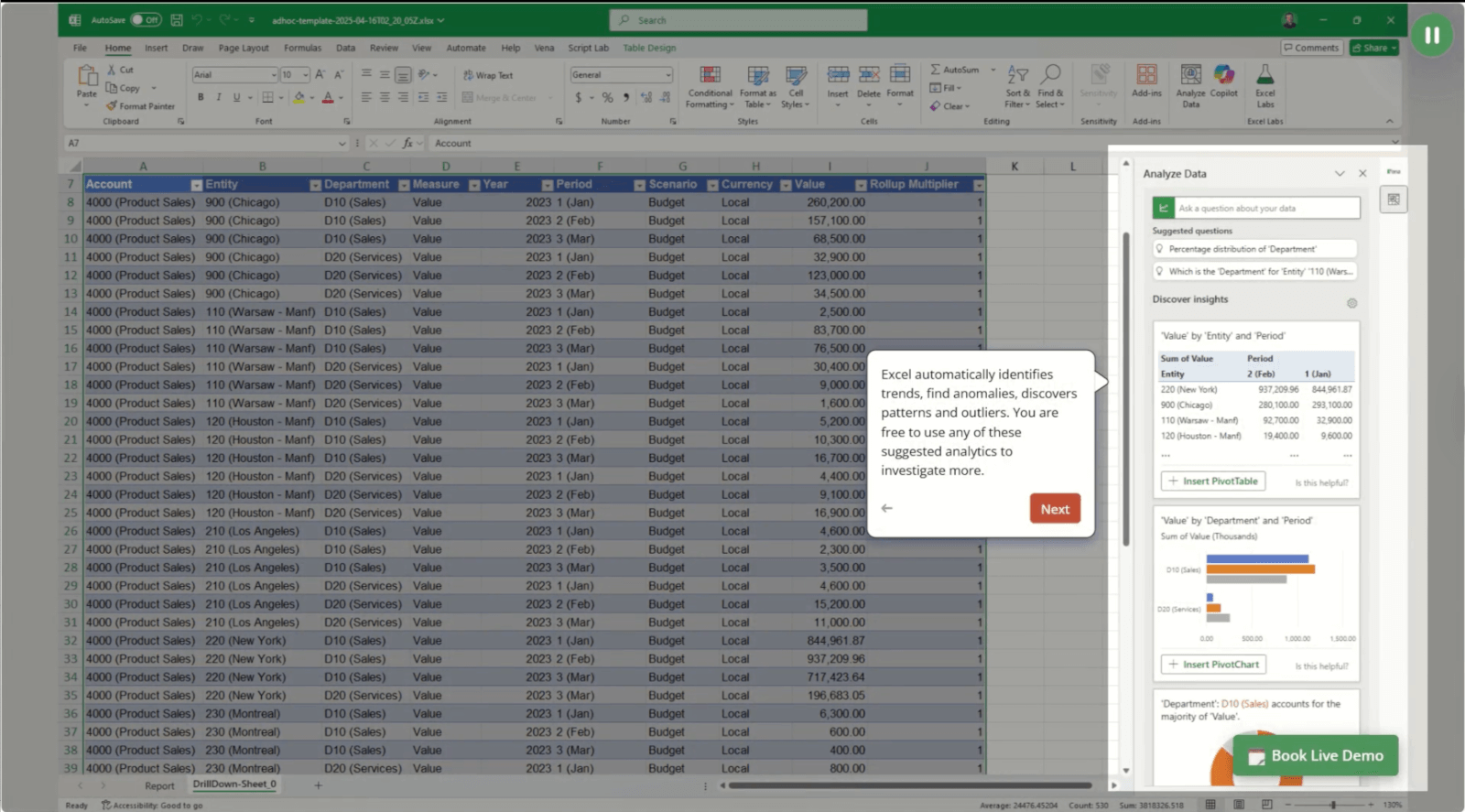Select suggested question Percentage distribution of Department
Viewport: 1465px width, 812px height.
click(x=1254, y=249)
